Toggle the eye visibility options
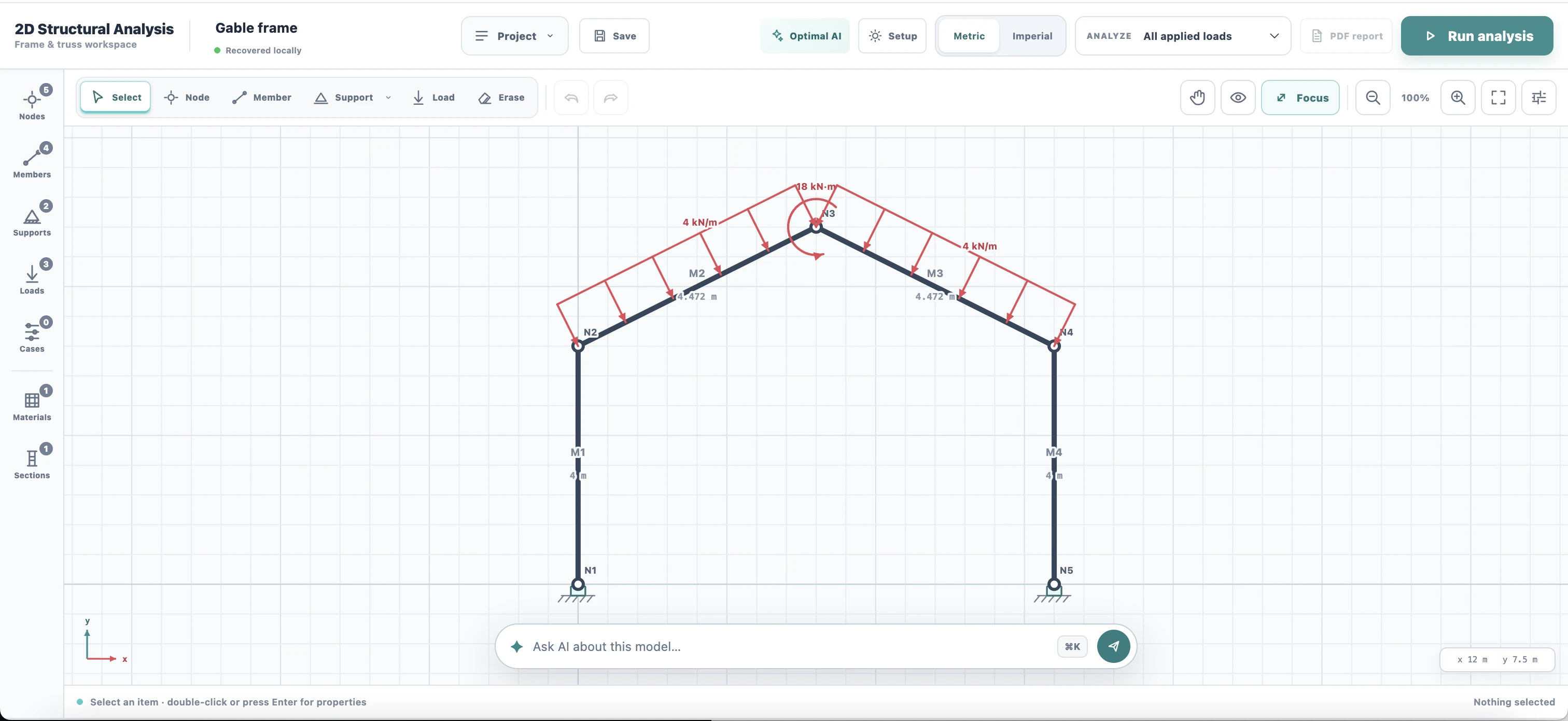 coord(1238,98)
